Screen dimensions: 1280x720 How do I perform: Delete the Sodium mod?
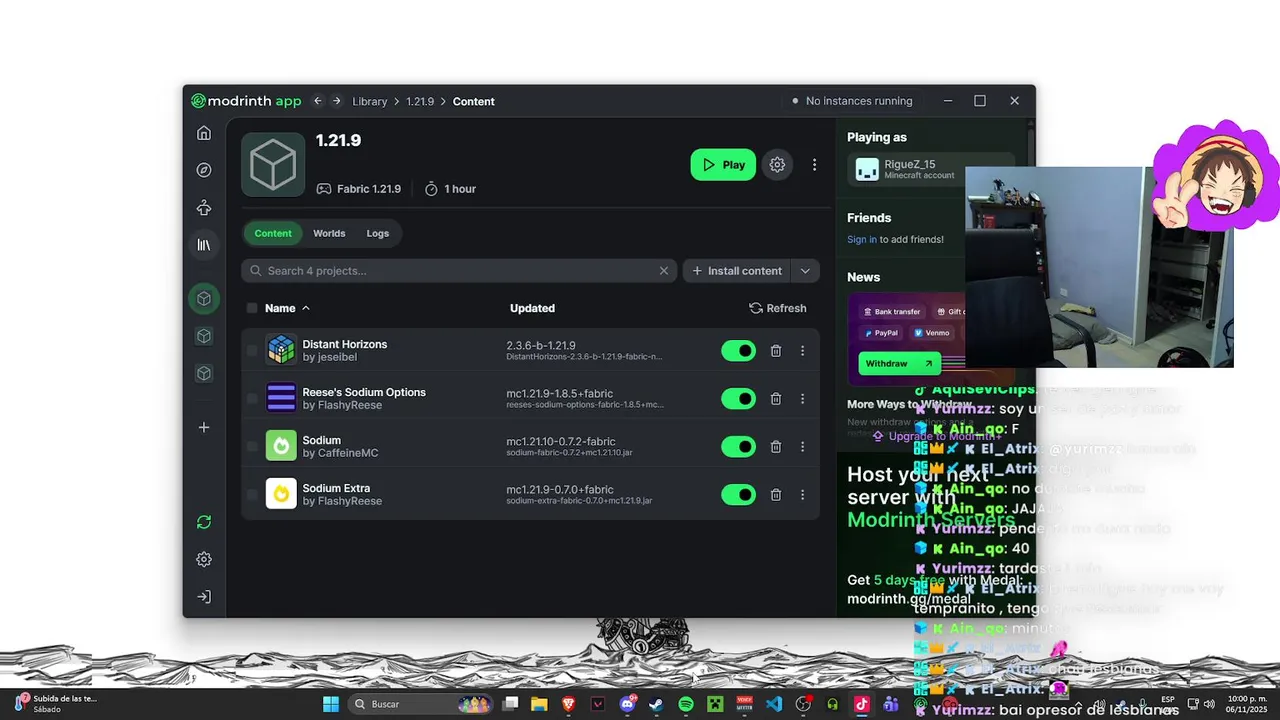click(776, 447)
